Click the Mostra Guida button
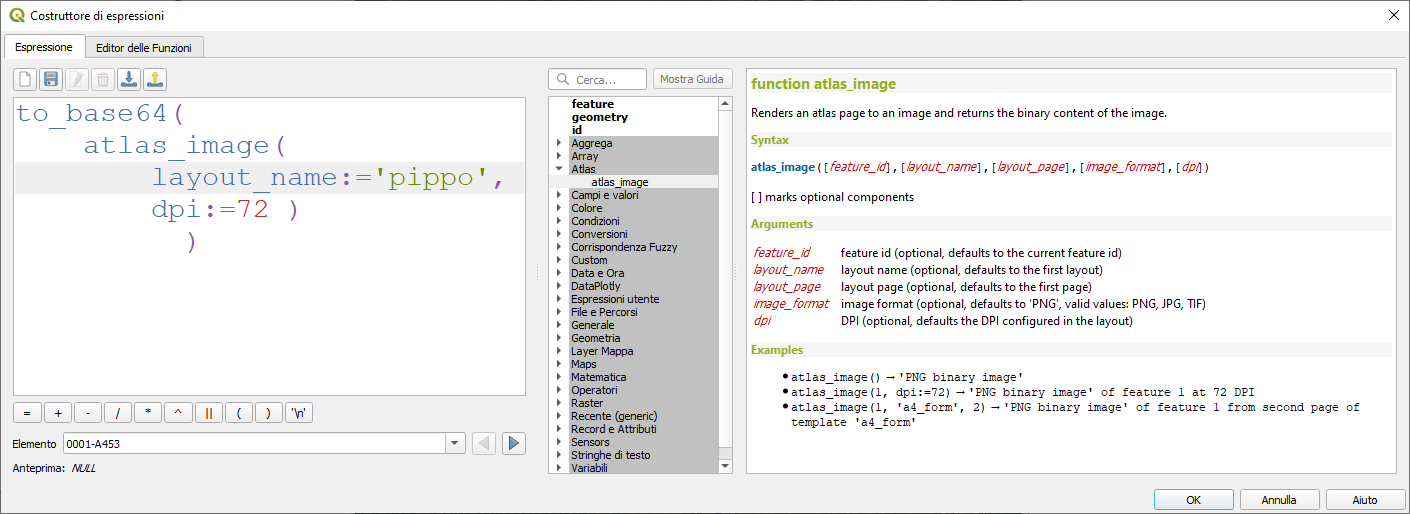The image size is (1410, 514). coord(693,79)
